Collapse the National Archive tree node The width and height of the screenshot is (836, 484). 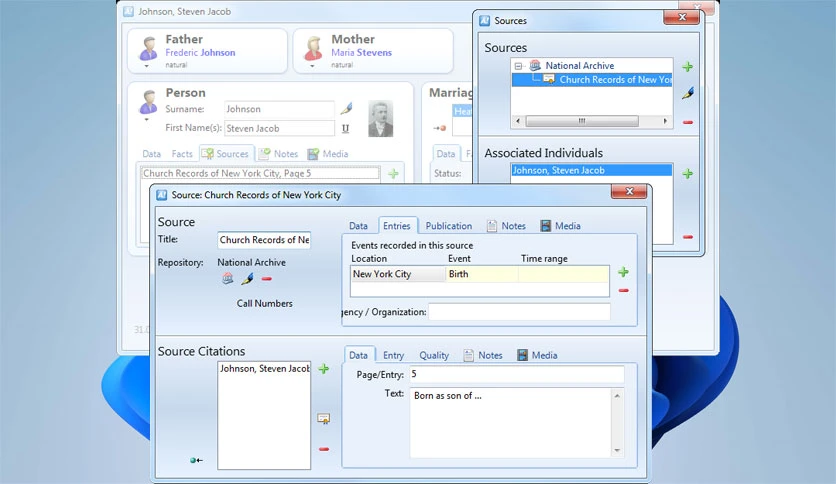point(518,66)
